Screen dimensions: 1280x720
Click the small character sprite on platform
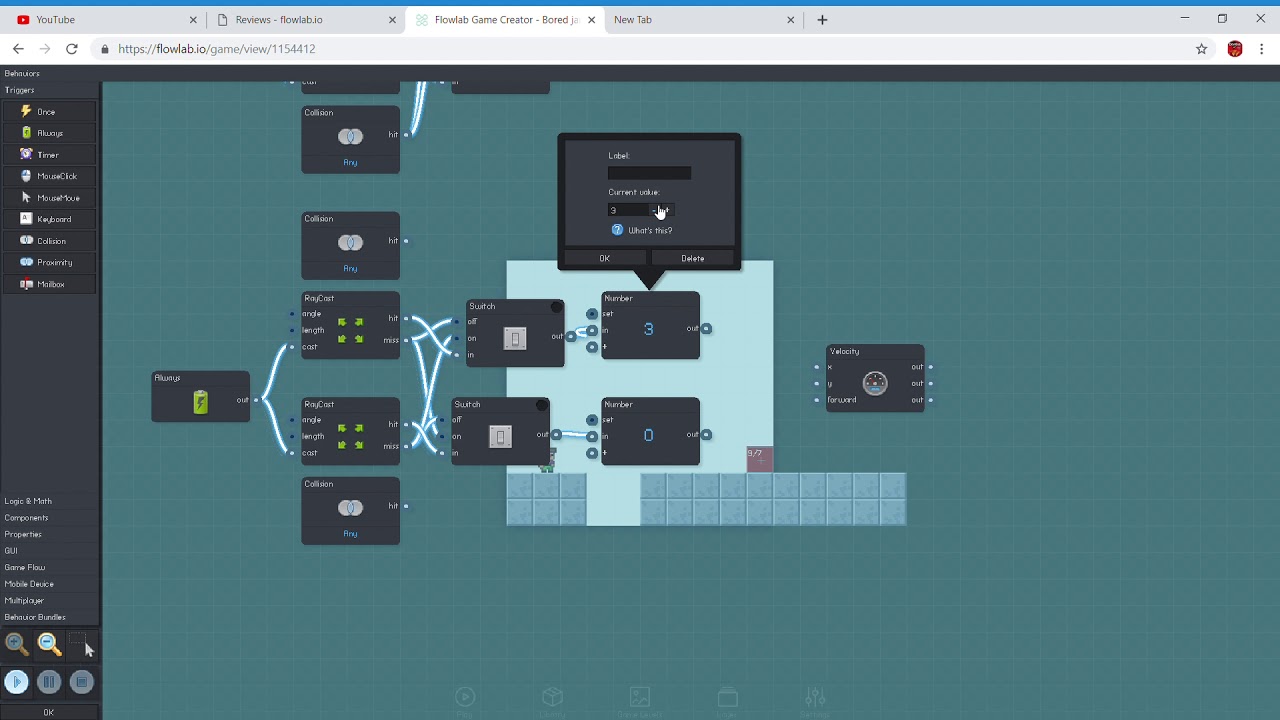[547, 462]
